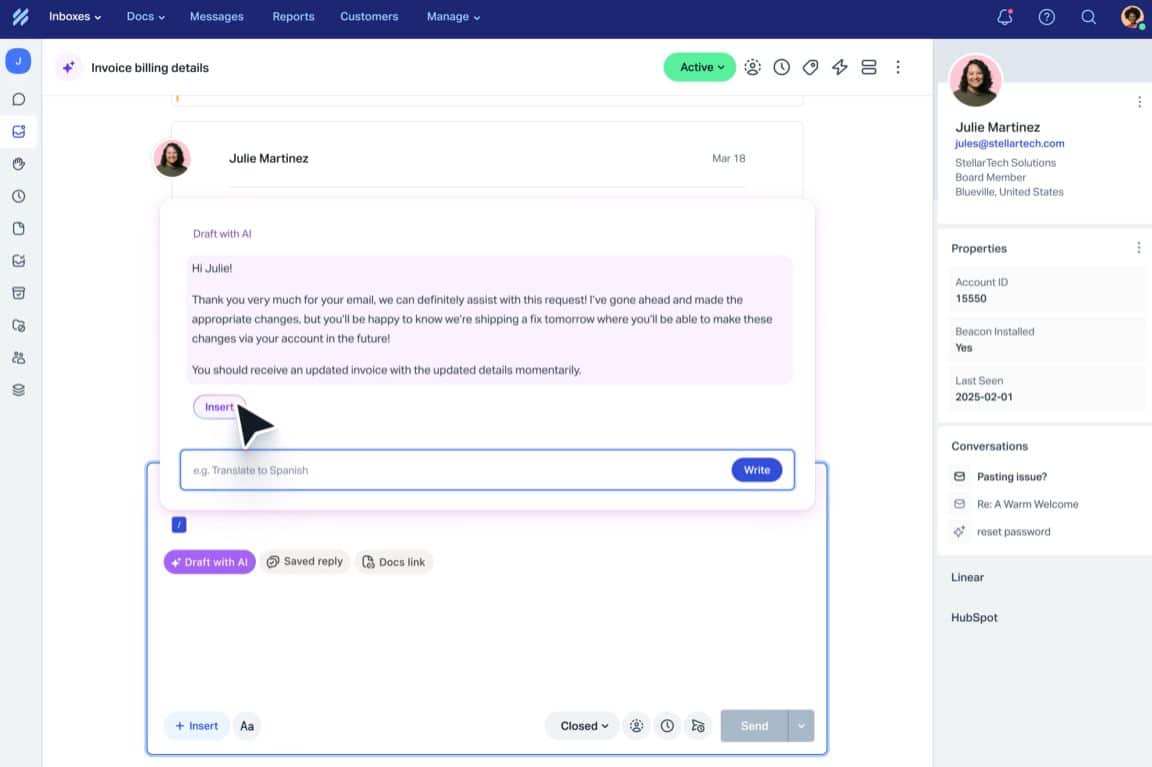Click the Docs link button
1152x767 pixels.
click(394, 562)
